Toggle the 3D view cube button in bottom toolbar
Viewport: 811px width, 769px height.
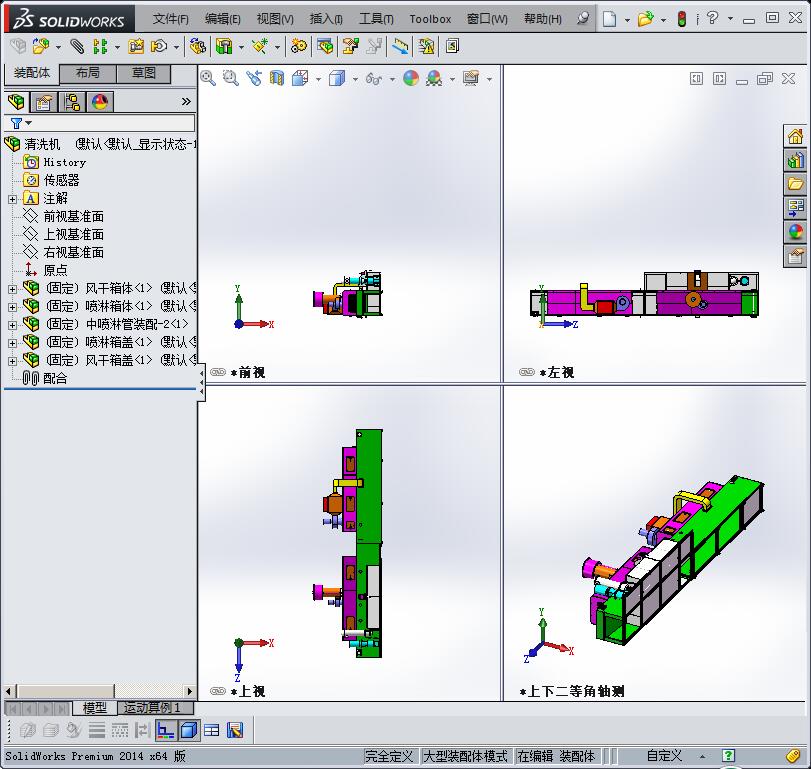point(189,730)
